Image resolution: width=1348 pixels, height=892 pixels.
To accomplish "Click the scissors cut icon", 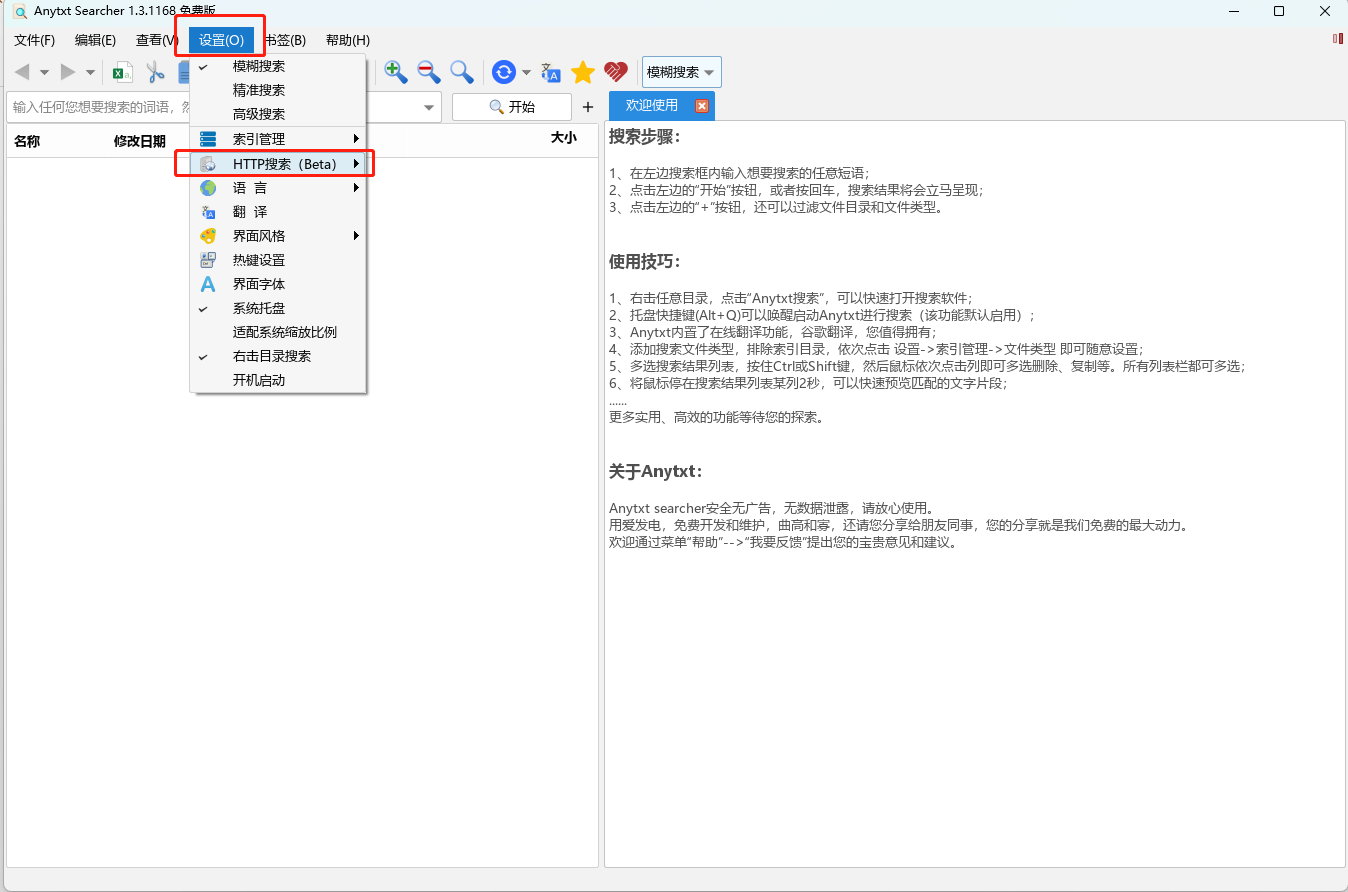I will pyautogui.click(x=155, y=72).
